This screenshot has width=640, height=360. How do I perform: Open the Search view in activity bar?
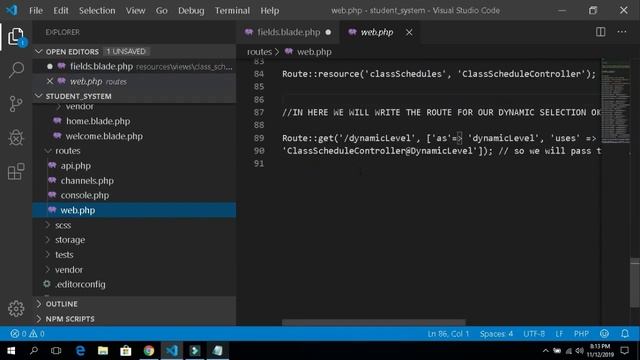point(16,70)
